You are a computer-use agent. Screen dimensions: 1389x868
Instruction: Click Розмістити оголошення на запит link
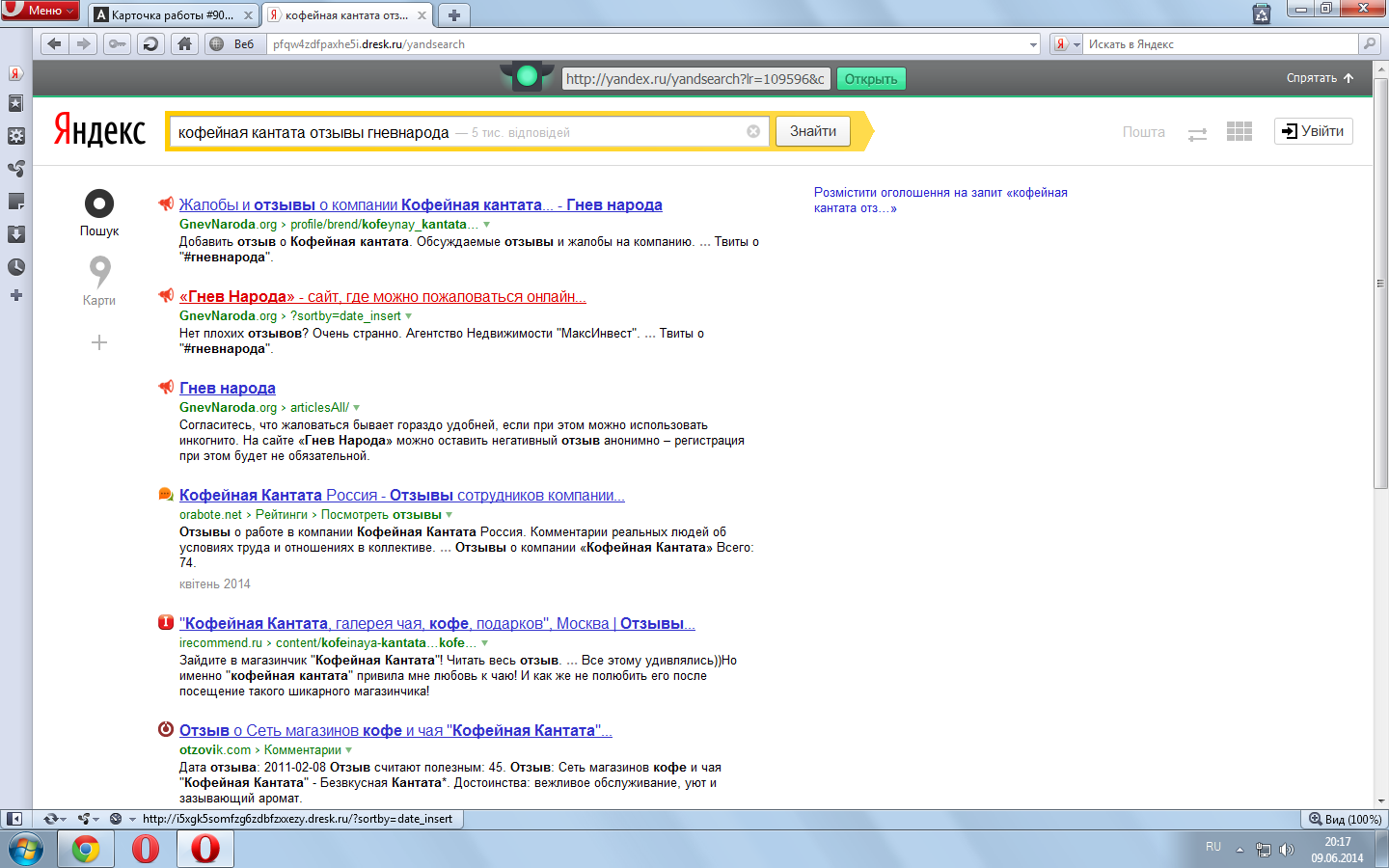940,200
